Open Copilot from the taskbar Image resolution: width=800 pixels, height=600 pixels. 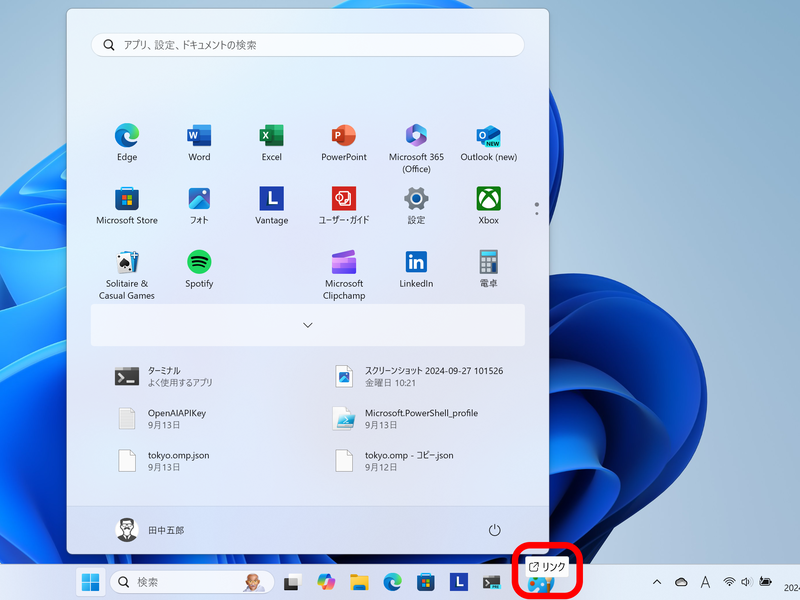coord(326,582)
